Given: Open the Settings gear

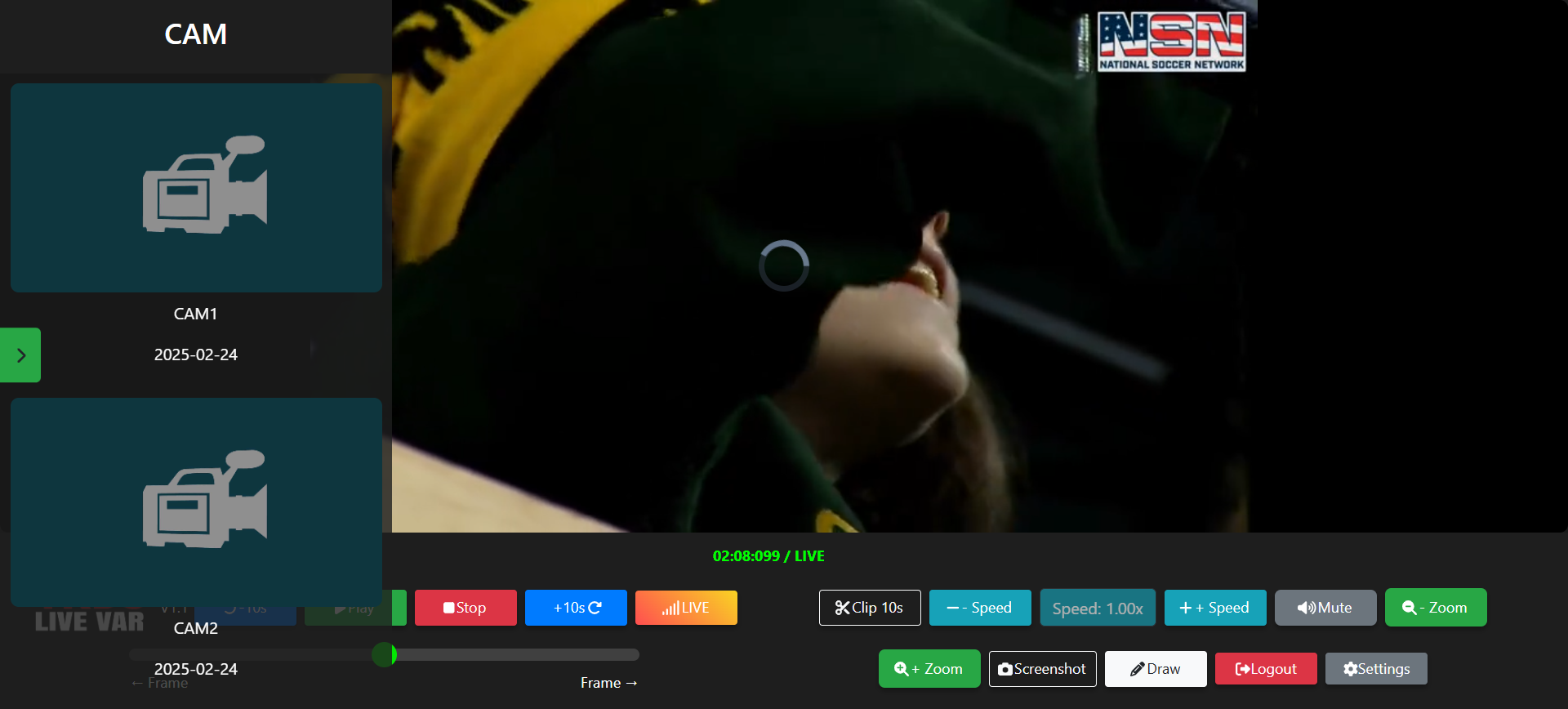Looking at the screenshot, I should pyautogui.click(x=1376, y=669).
